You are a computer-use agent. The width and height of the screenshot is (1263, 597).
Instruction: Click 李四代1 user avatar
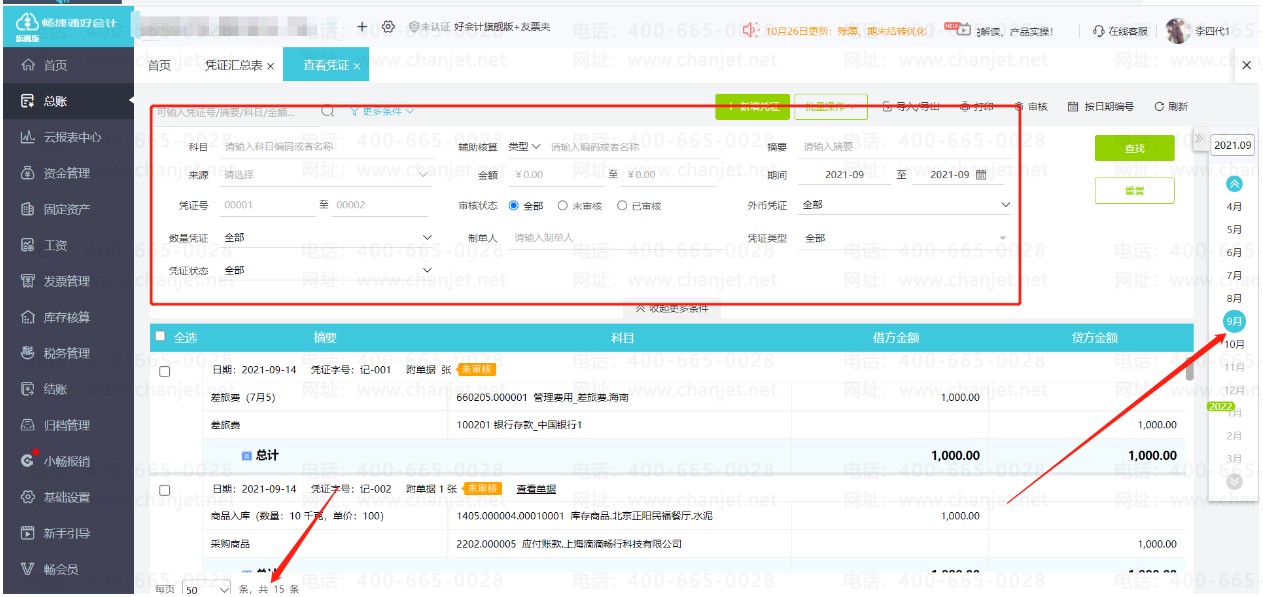point(1178,31)
